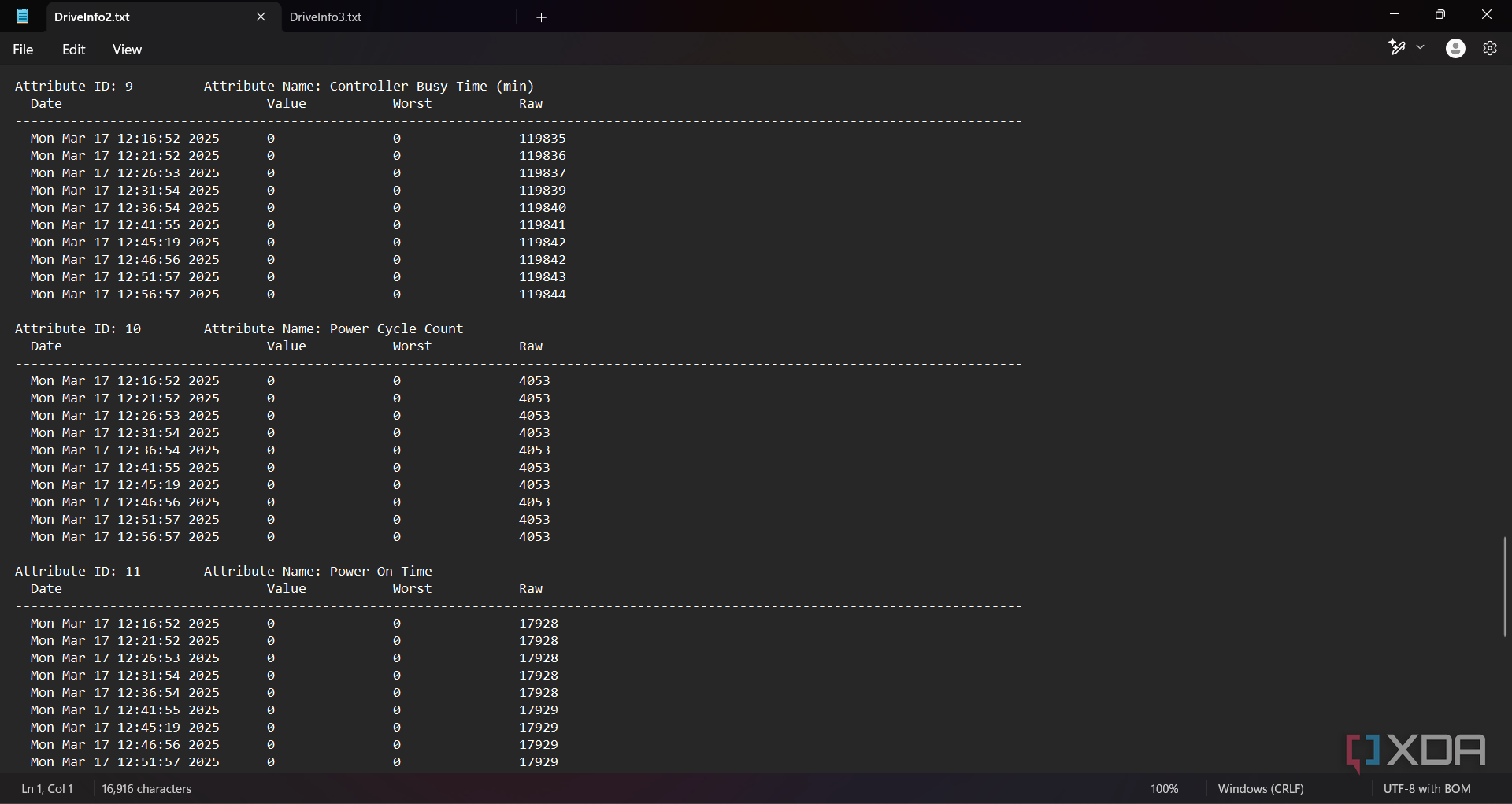Click the raw value 119835
The image size is (1512, 804).
(x=542, y=139)
